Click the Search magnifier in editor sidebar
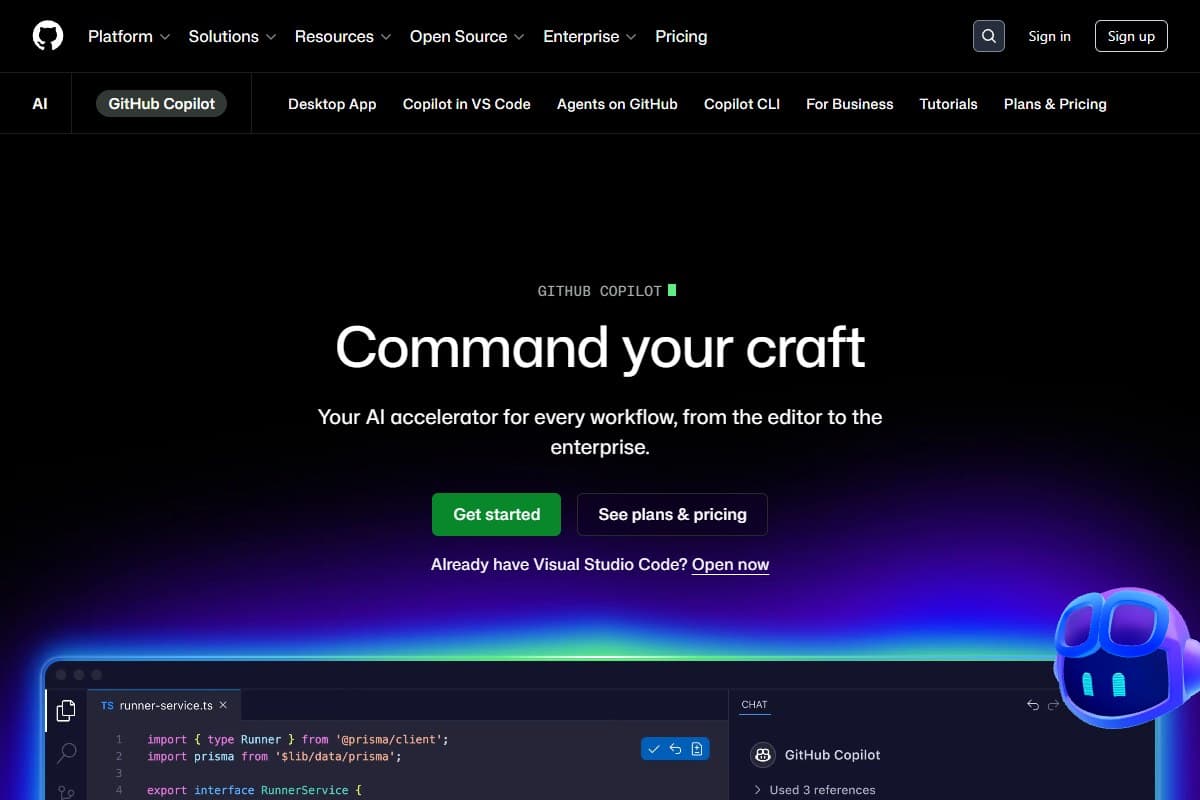Viewport: 1200px width, 800px height. [66, 753]
